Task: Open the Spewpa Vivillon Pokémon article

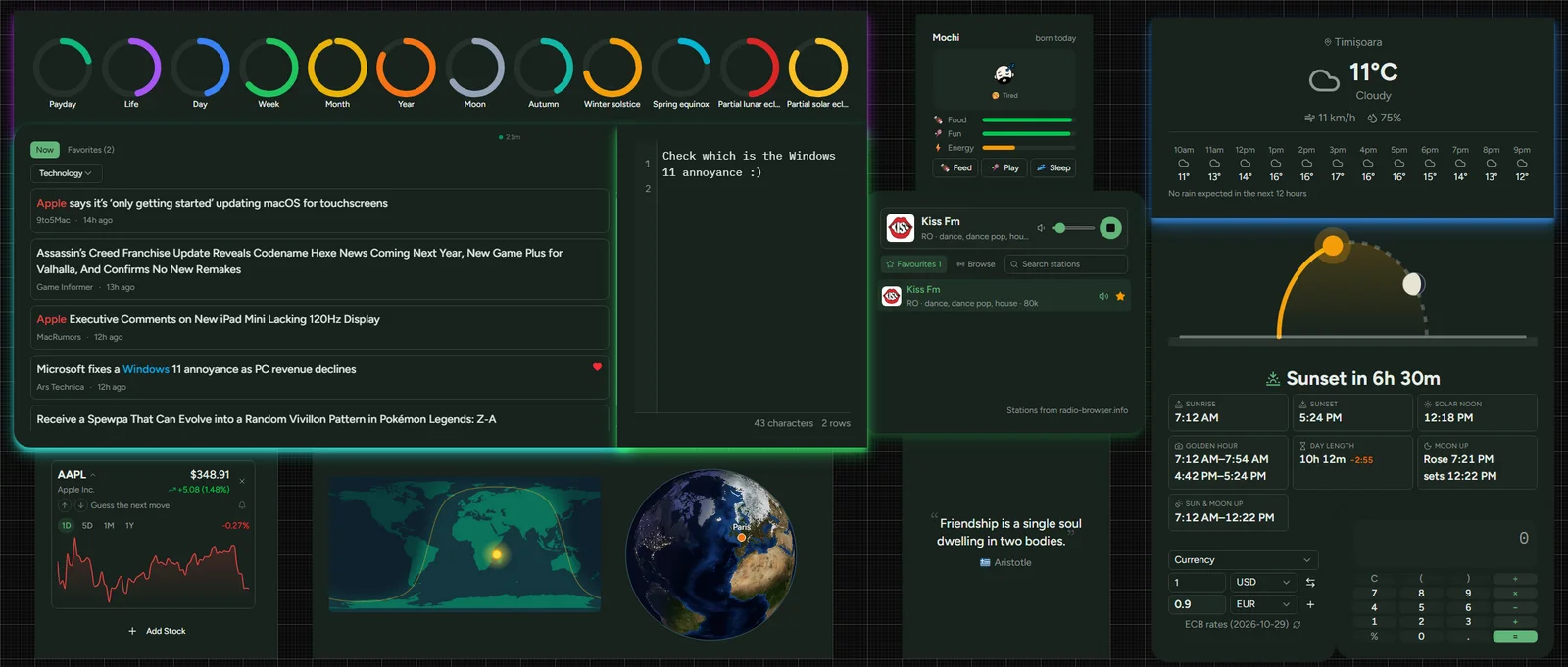Action: click(x=319, y=419)
